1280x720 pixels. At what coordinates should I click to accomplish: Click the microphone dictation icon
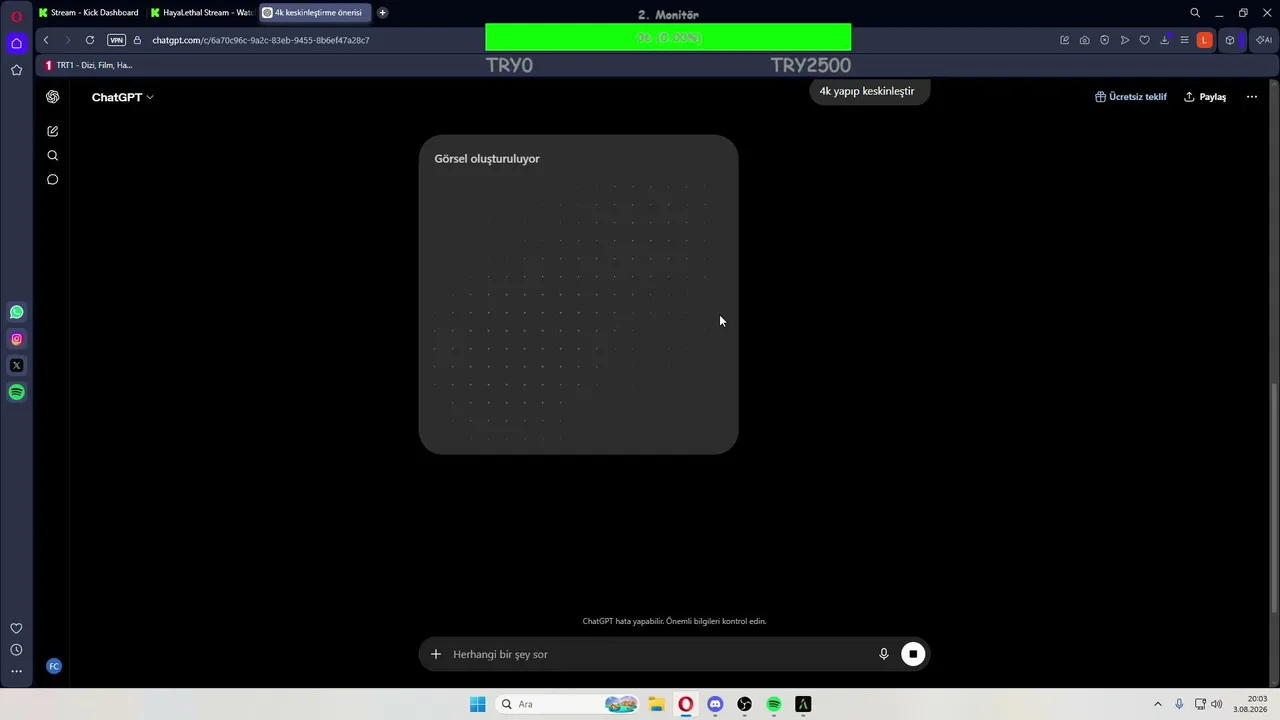click(884, 654)
